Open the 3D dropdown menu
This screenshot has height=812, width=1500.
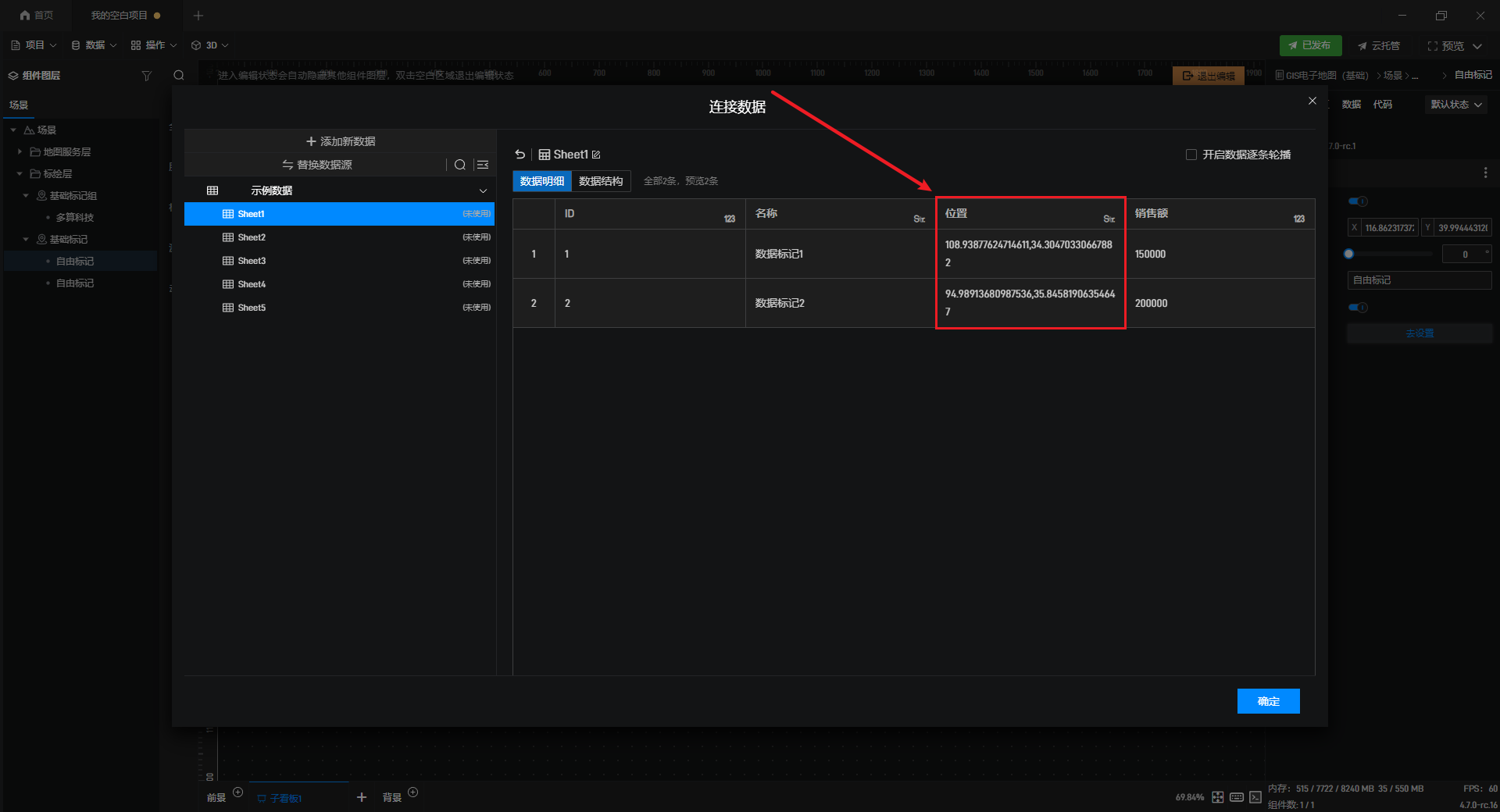click(x=210, y=45)
